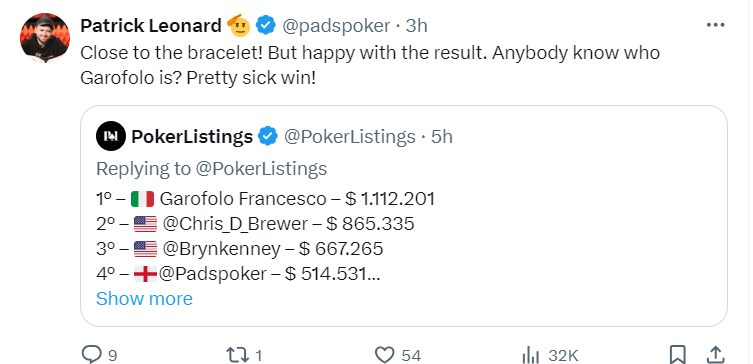Go to the PokerListings account name
This screenshot has height=364, width=753.
[192, 136]
